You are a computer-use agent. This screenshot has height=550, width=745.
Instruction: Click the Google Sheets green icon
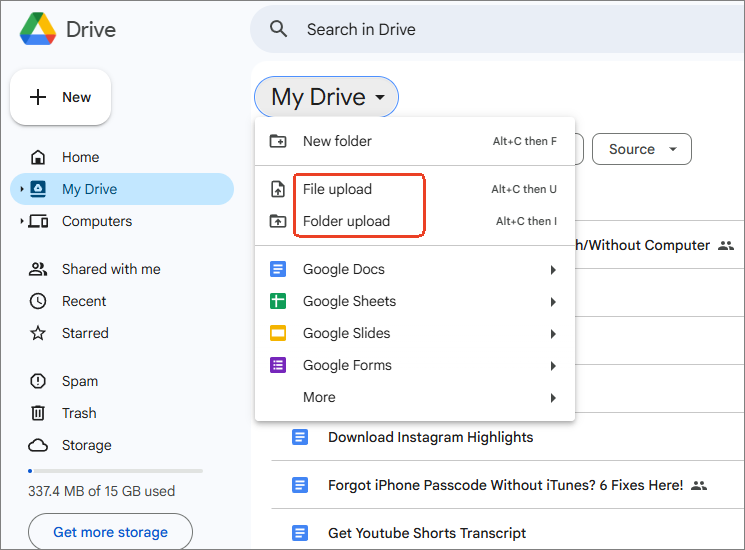point(278,301)
